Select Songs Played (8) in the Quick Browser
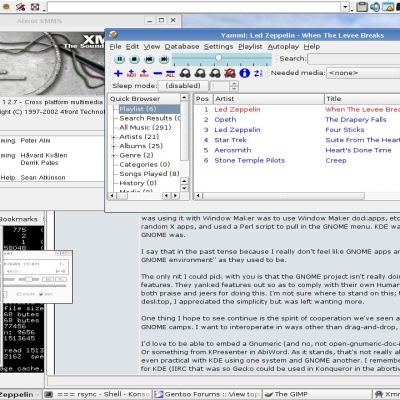The image size is (400, 400). pos(149,174)
